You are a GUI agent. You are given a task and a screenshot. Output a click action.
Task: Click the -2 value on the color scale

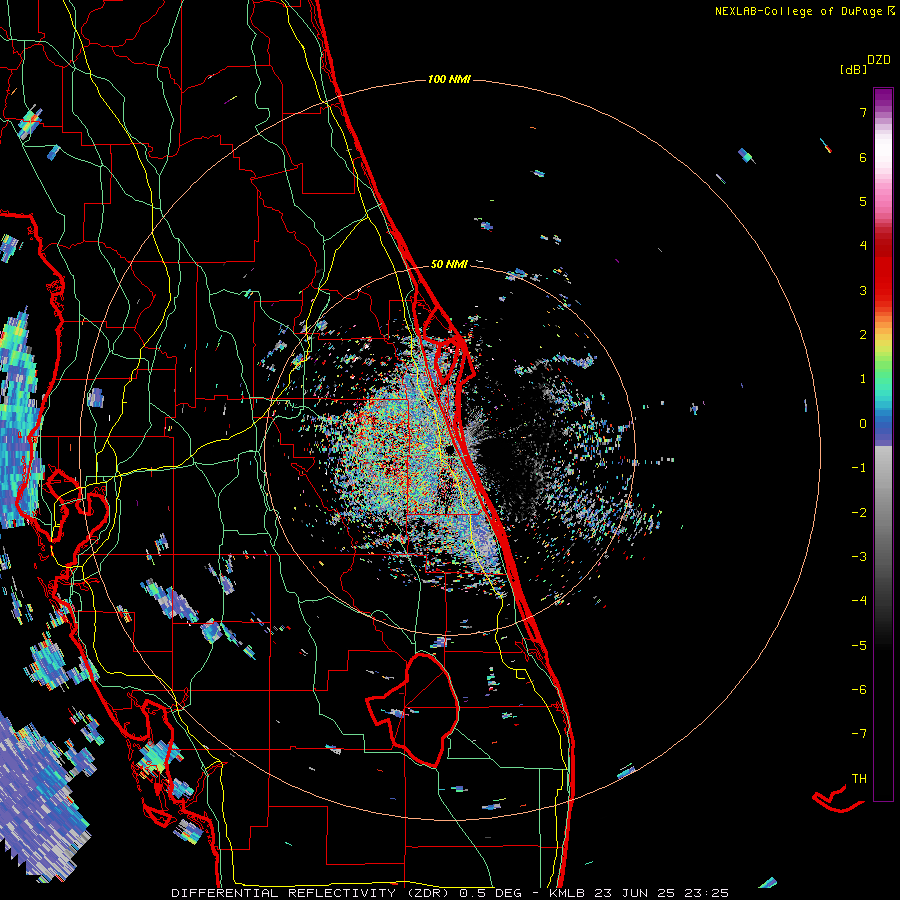tap(859, 513)
